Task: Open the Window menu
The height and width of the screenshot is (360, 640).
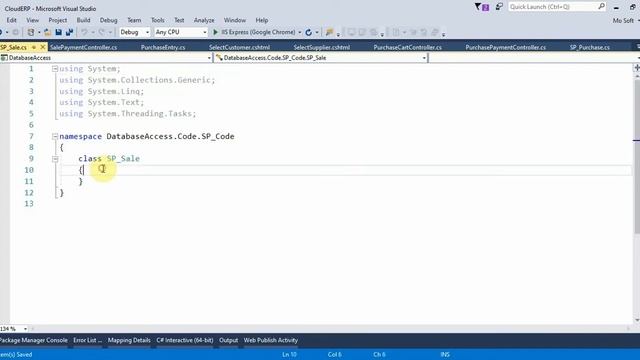Action: coord(235,20)
